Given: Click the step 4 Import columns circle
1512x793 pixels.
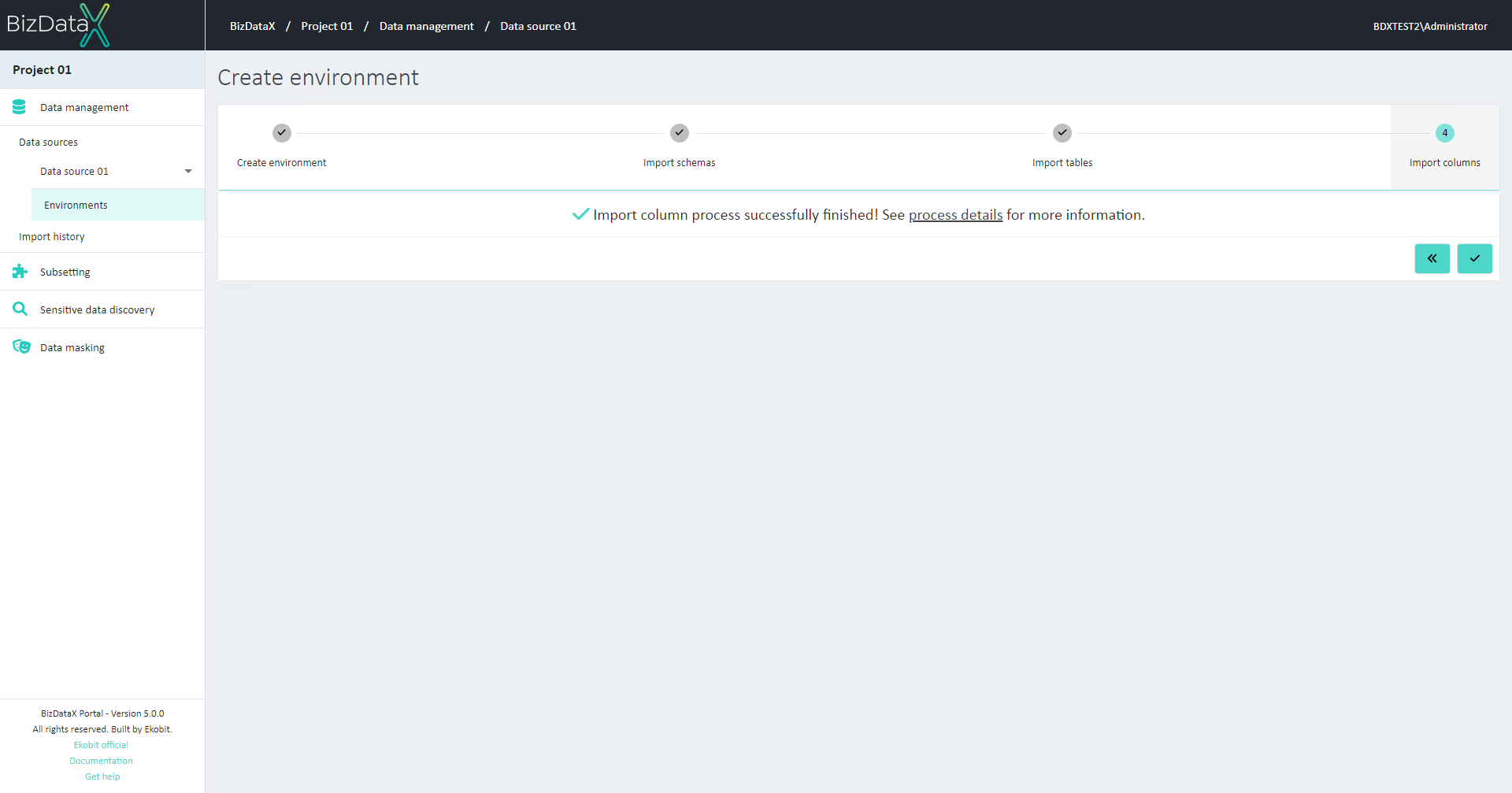Looking at the screenshot, I should coord(1445,133).
